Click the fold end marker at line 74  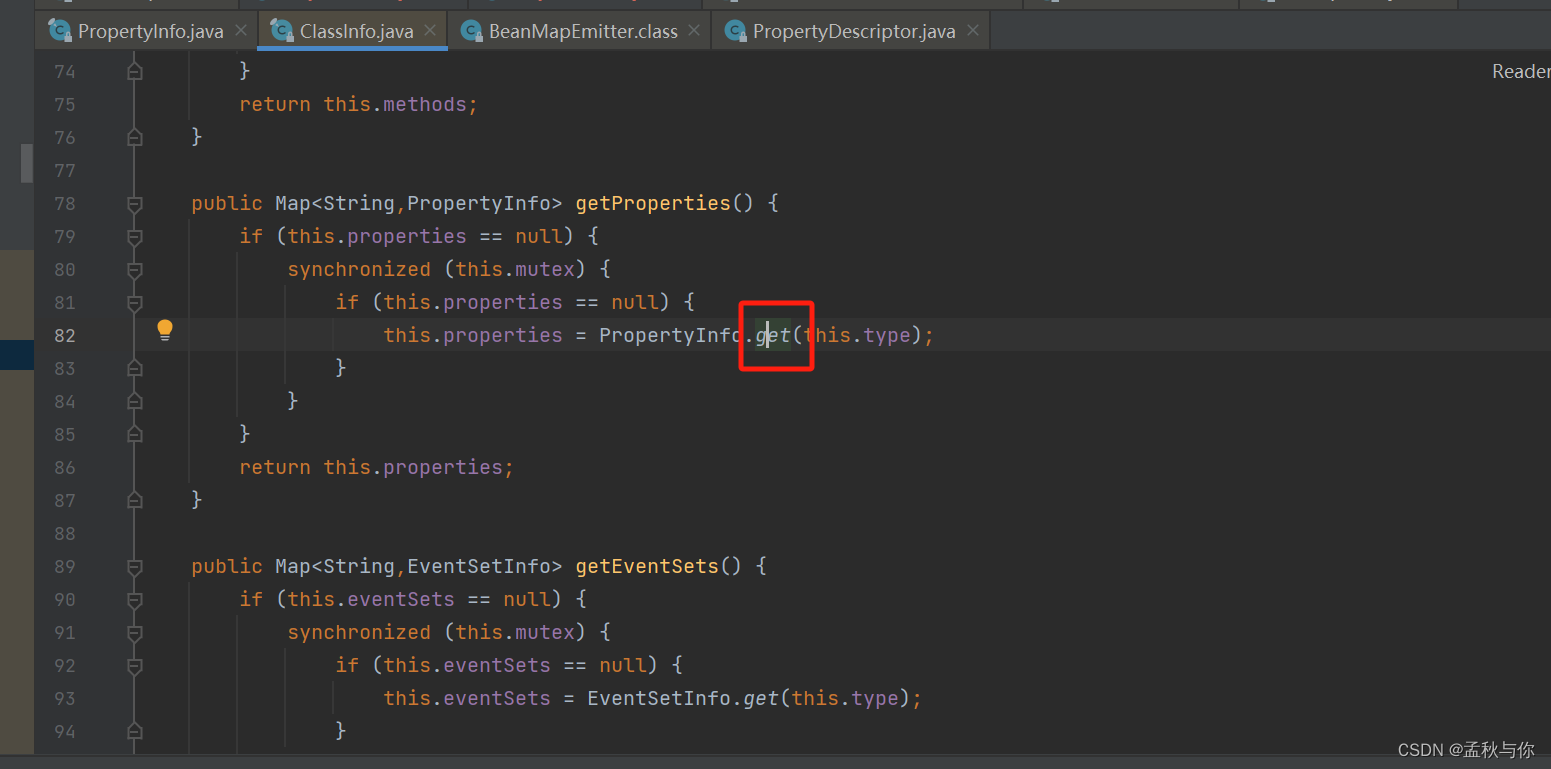[x=135, y=71]
